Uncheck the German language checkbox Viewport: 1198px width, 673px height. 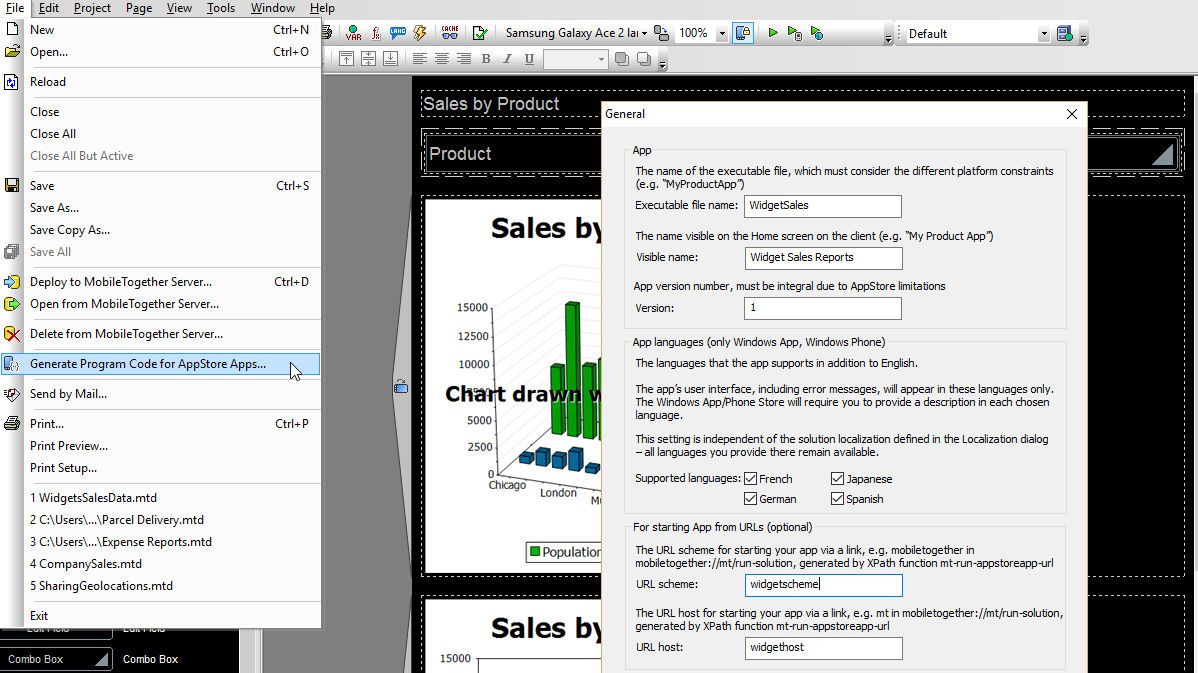coord(750,499)
